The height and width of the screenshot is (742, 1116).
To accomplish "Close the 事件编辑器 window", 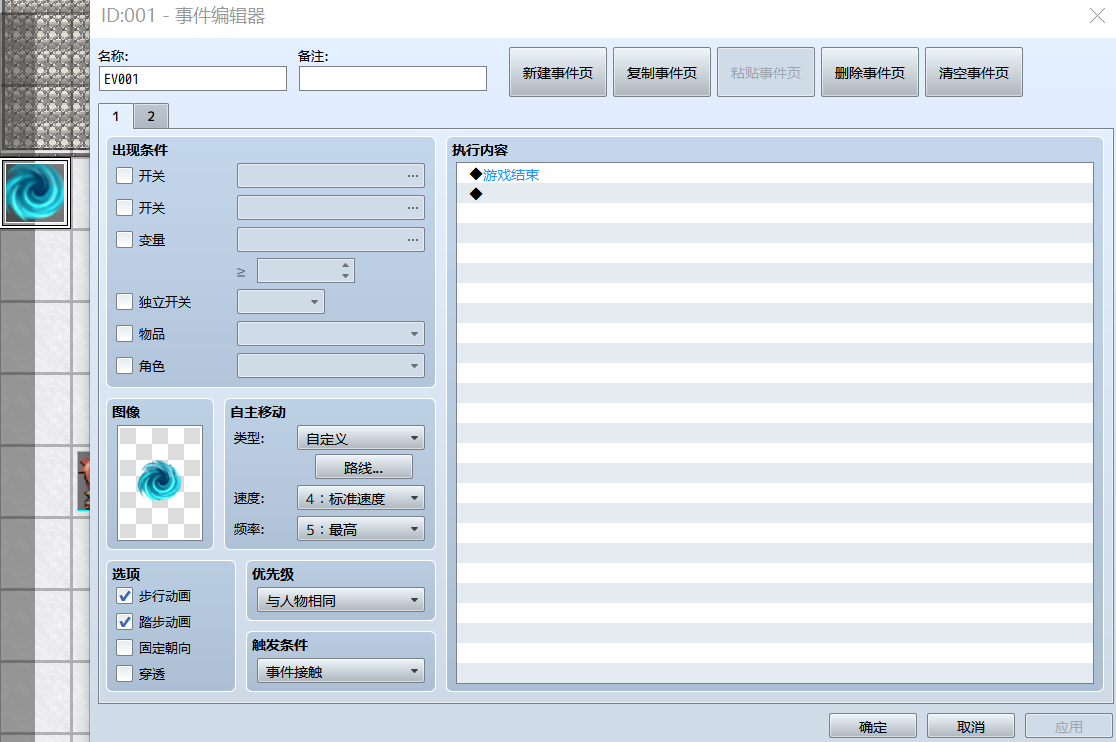I will pyautogui.click(x=1097, y=16).
